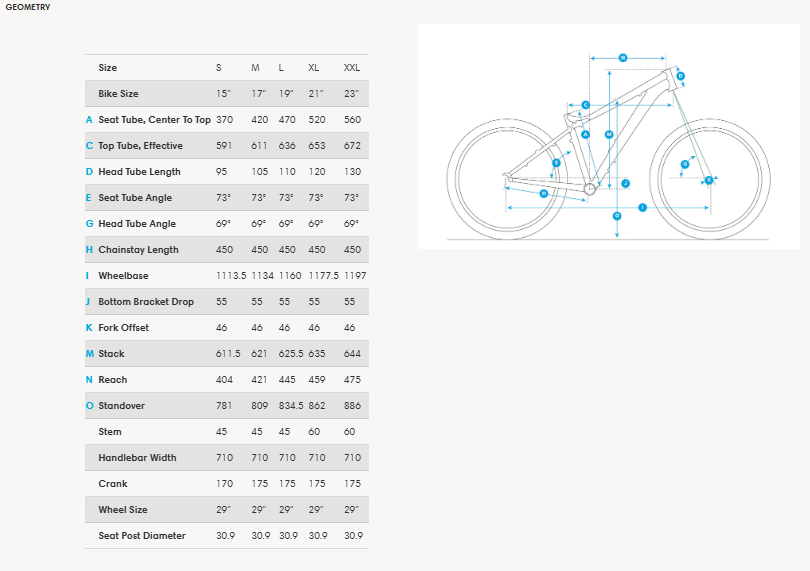Click the J bottom bracket drop marker

coord(625,184)
